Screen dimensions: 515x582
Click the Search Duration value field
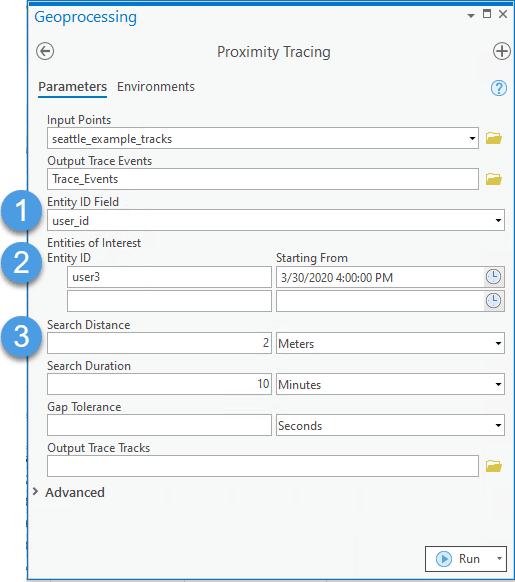point(159,384)
